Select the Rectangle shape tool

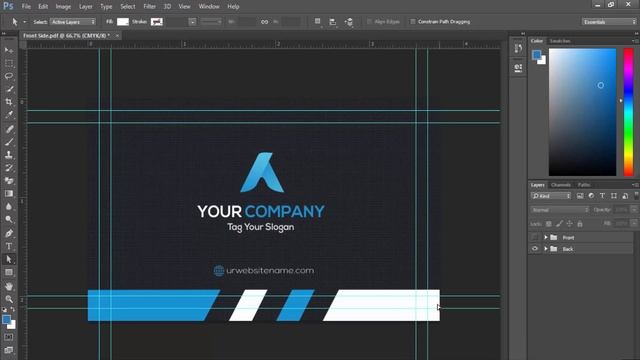pos(9,272)
